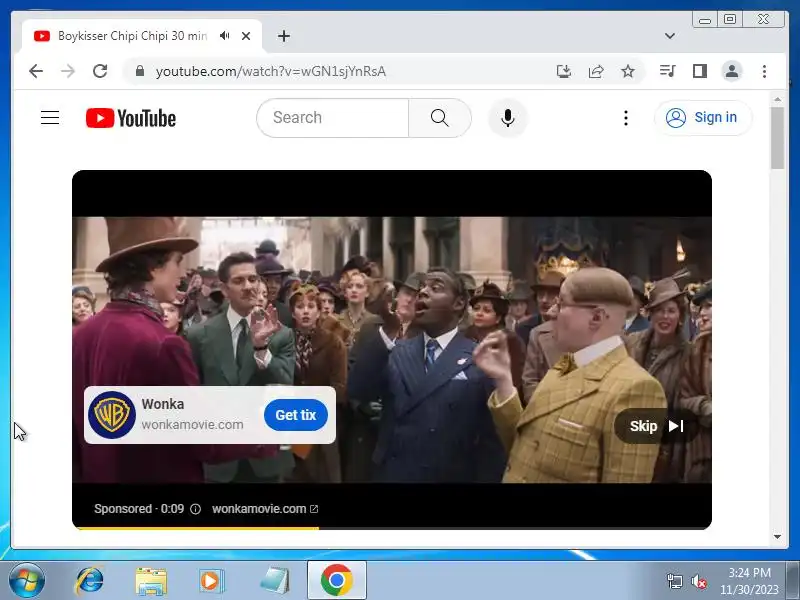This screenshot has height=600, width=800.
Task: Go to the YouTube home logo
Action: (131, 118)
